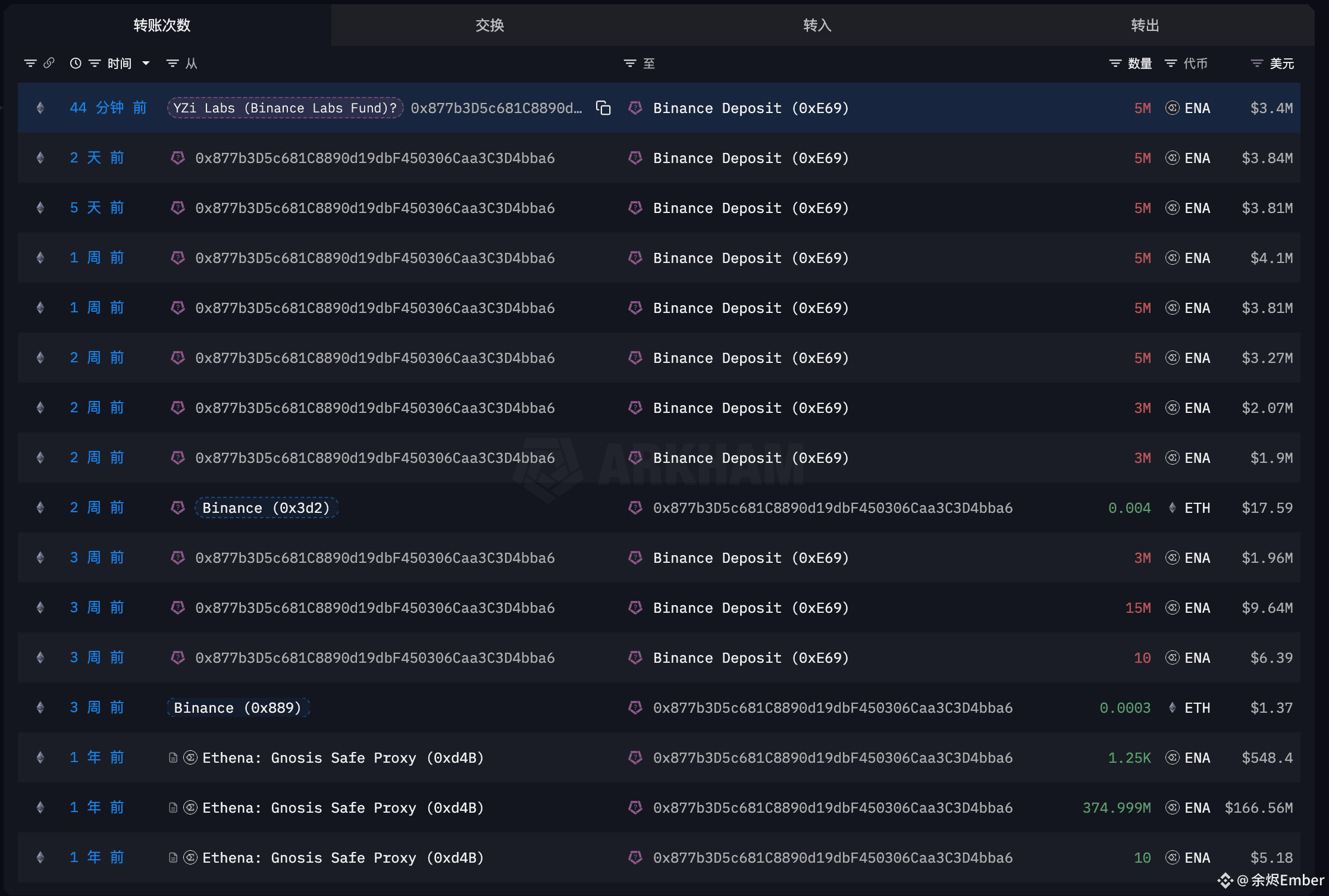Select the $6.39 value
This screenshot has width=1329, height=896.
click(x=1272, y=657)
